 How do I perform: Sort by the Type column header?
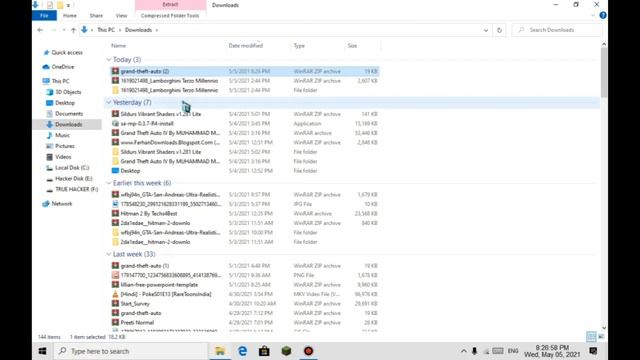click(x=299, y=46)
